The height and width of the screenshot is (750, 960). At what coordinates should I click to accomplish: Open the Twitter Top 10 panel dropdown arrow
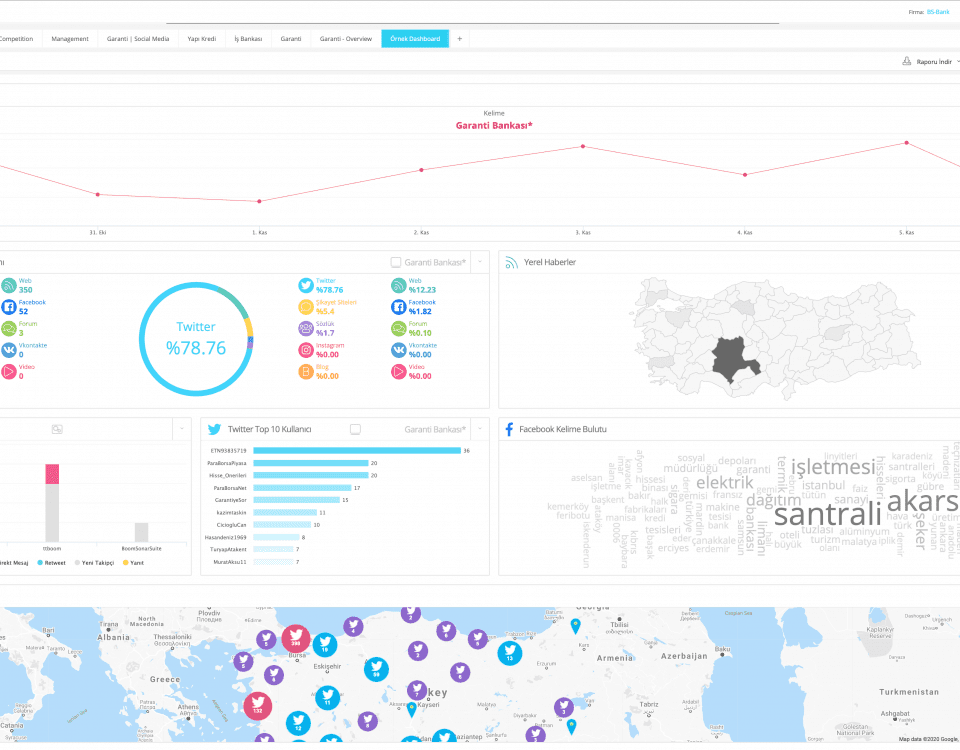(479, 429)
